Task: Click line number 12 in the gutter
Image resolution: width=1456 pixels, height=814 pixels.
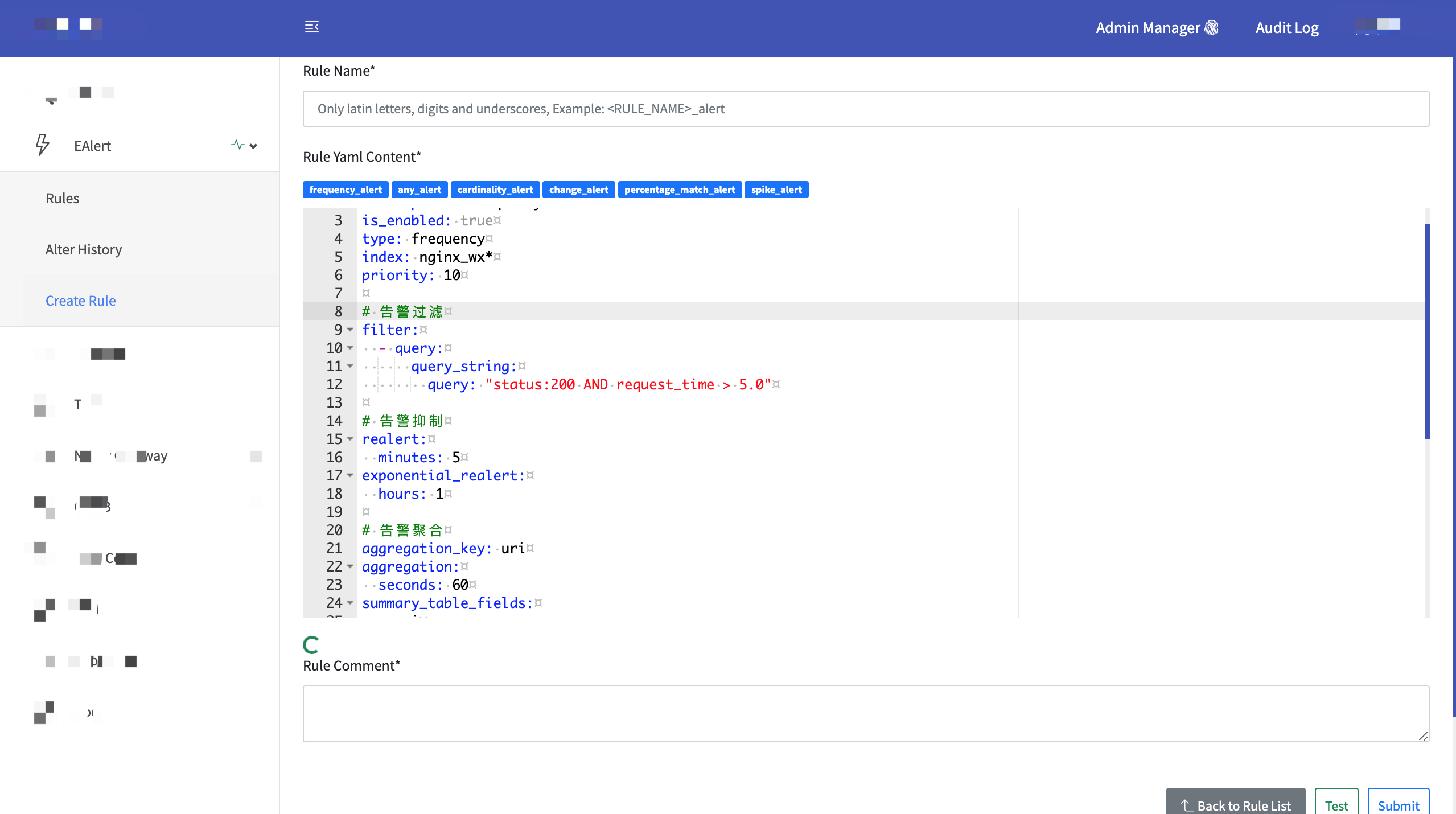Action: tap(334, 384)
